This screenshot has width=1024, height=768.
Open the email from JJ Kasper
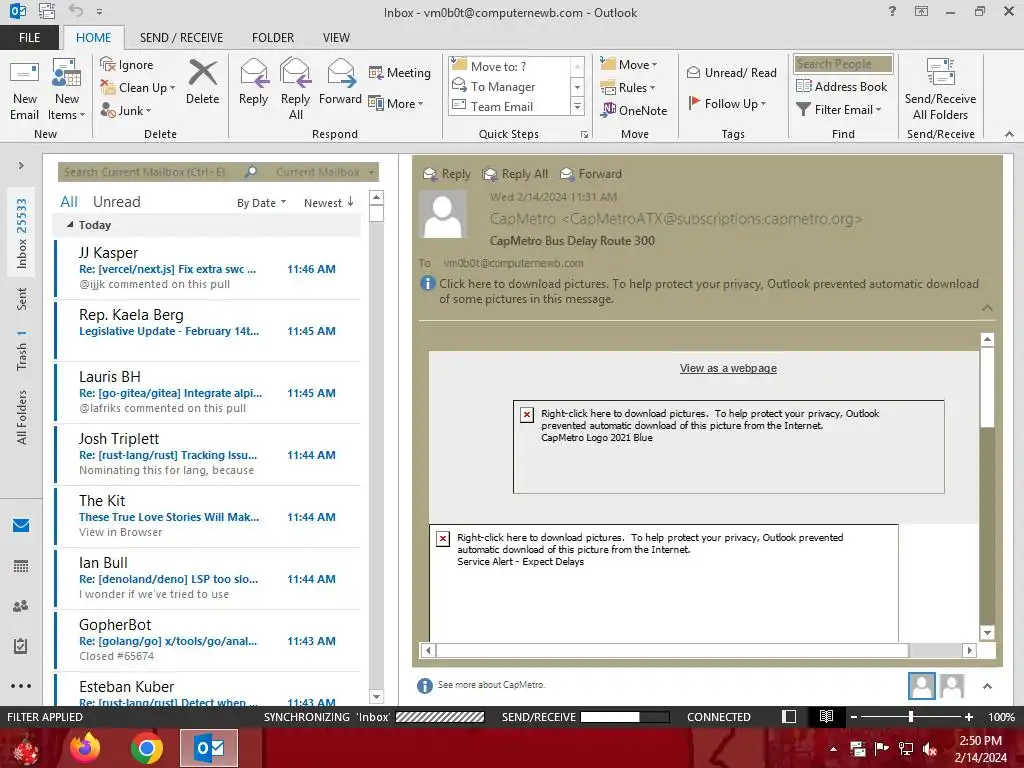(x=208, y=268)
